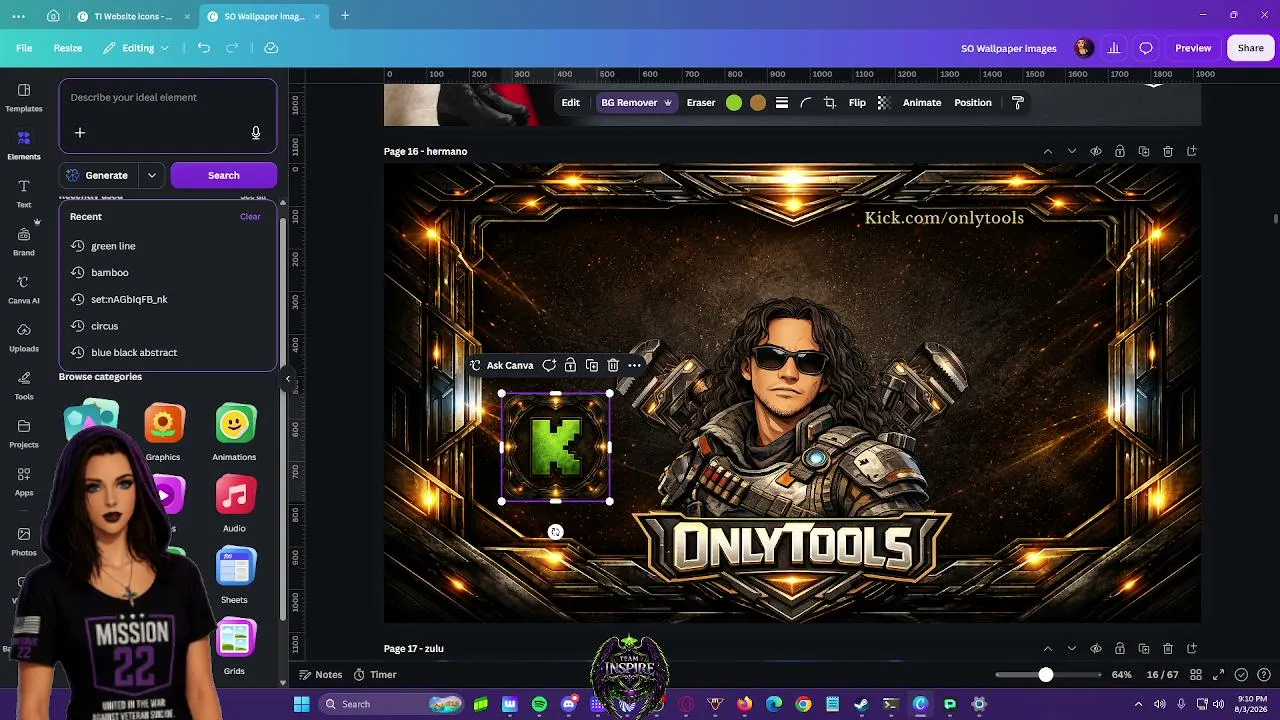Clear recent searches
Screen dimensions: 1280x720
[x=250, y=217]
